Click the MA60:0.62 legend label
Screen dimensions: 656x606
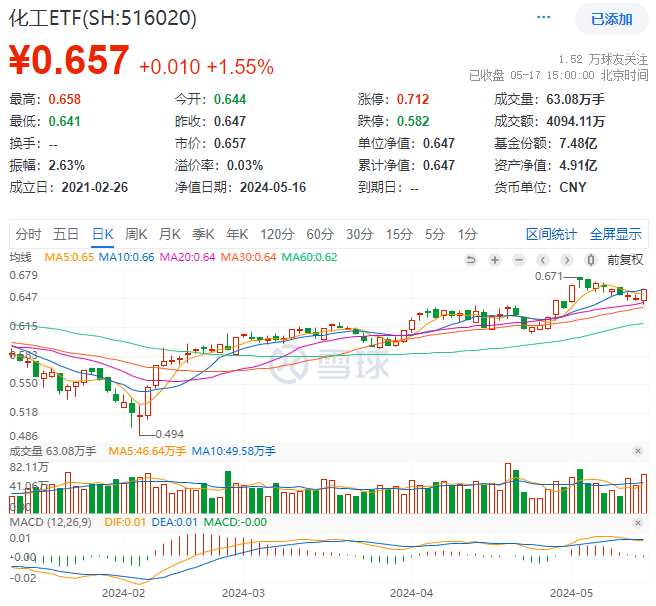click(309, 257)
